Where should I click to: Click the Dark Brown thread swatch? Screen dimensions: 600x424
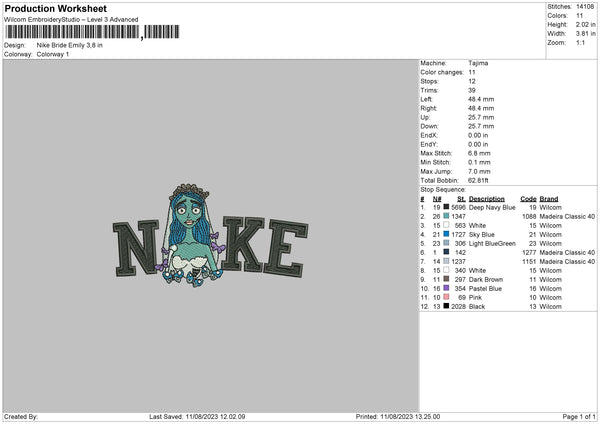[x=446, y=279]
